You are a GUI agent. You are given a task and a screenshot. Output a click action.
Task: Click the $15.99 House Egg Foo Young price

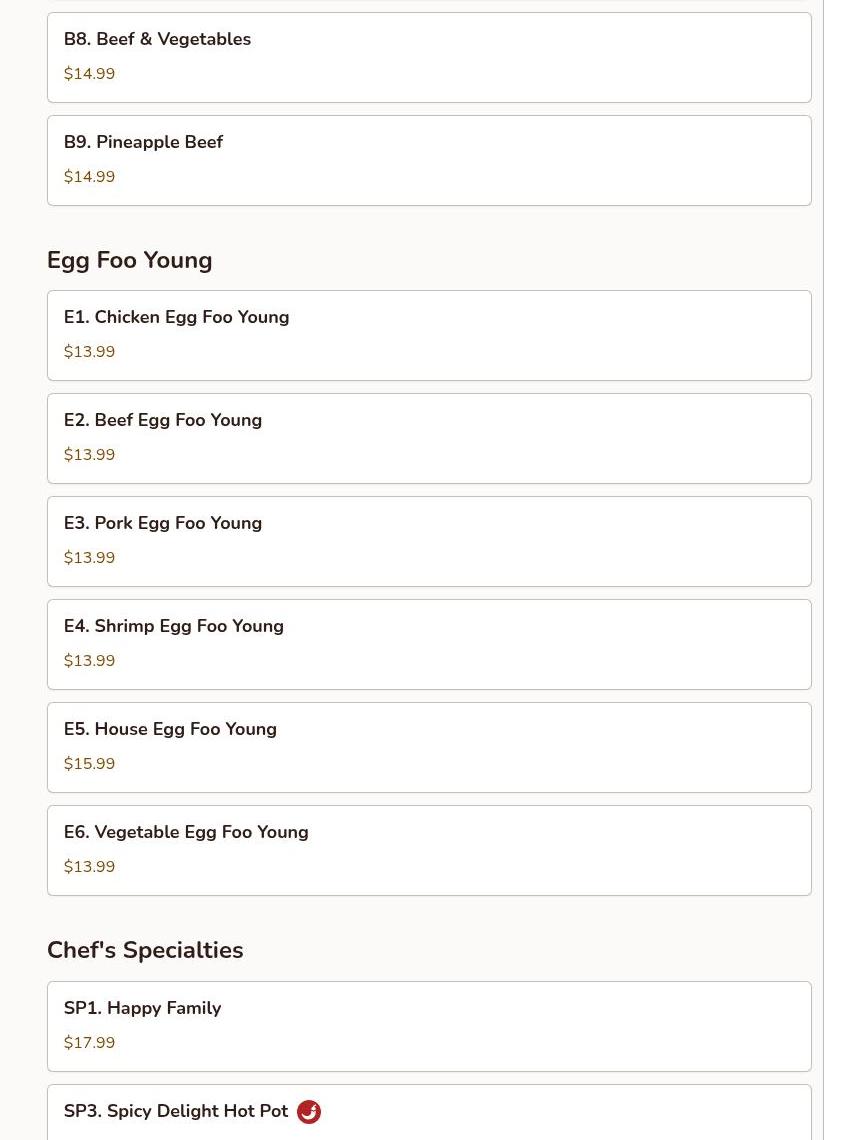(89, 764)
